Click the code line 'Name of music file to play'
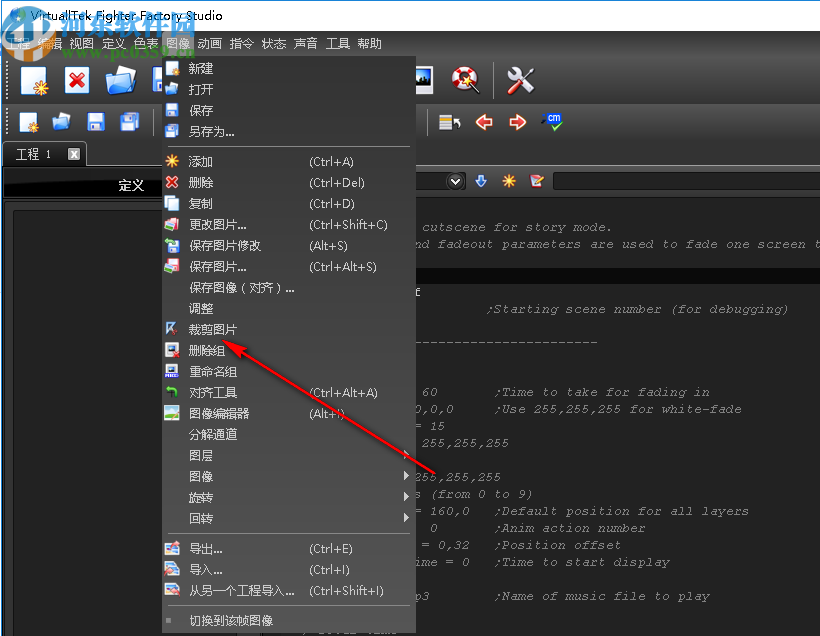The width and height of the screenshot is (820, 636). tap(602, 597)
